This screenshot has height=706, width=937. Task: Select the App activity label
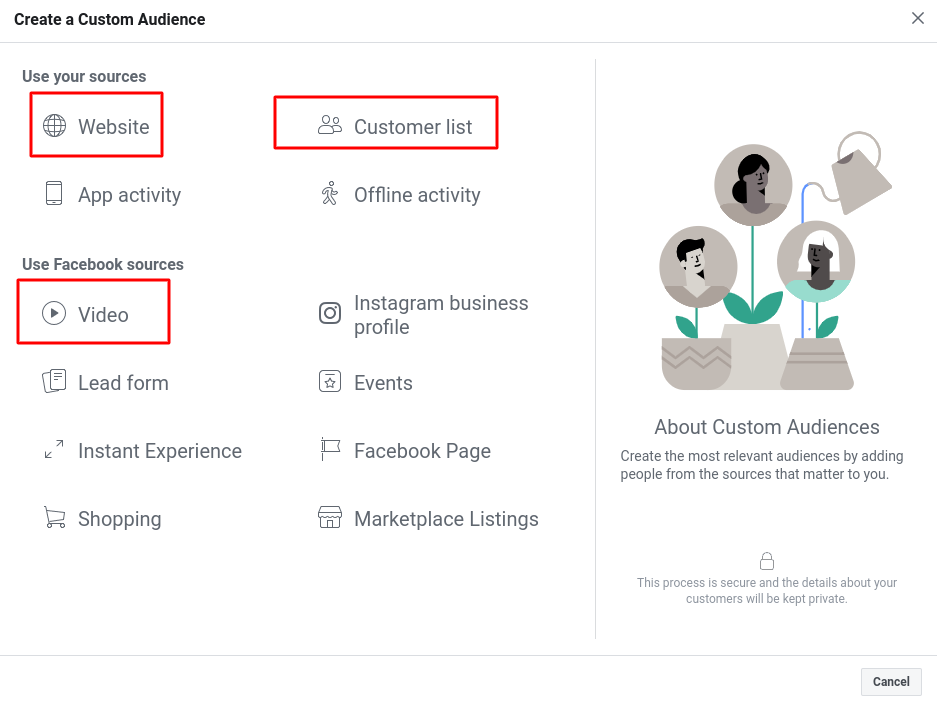pos(129,195)
